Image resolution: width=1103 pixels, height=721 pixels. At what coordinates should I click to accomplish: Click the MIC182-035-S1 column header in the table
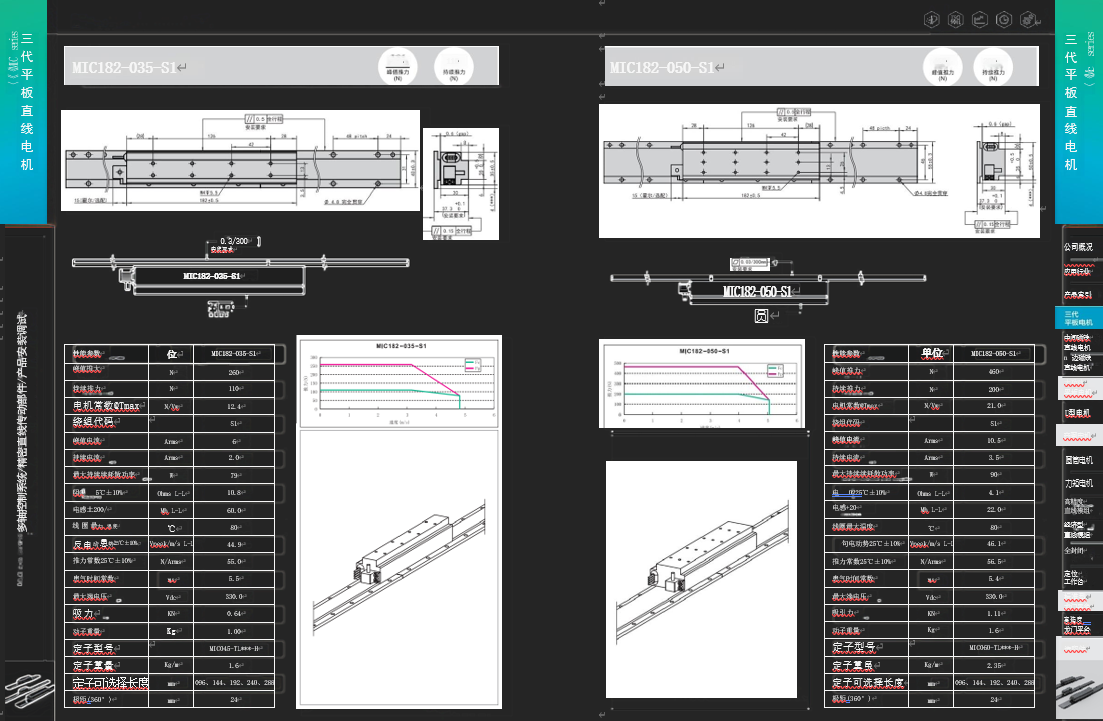pyautogui.click(x=234, y=354)
